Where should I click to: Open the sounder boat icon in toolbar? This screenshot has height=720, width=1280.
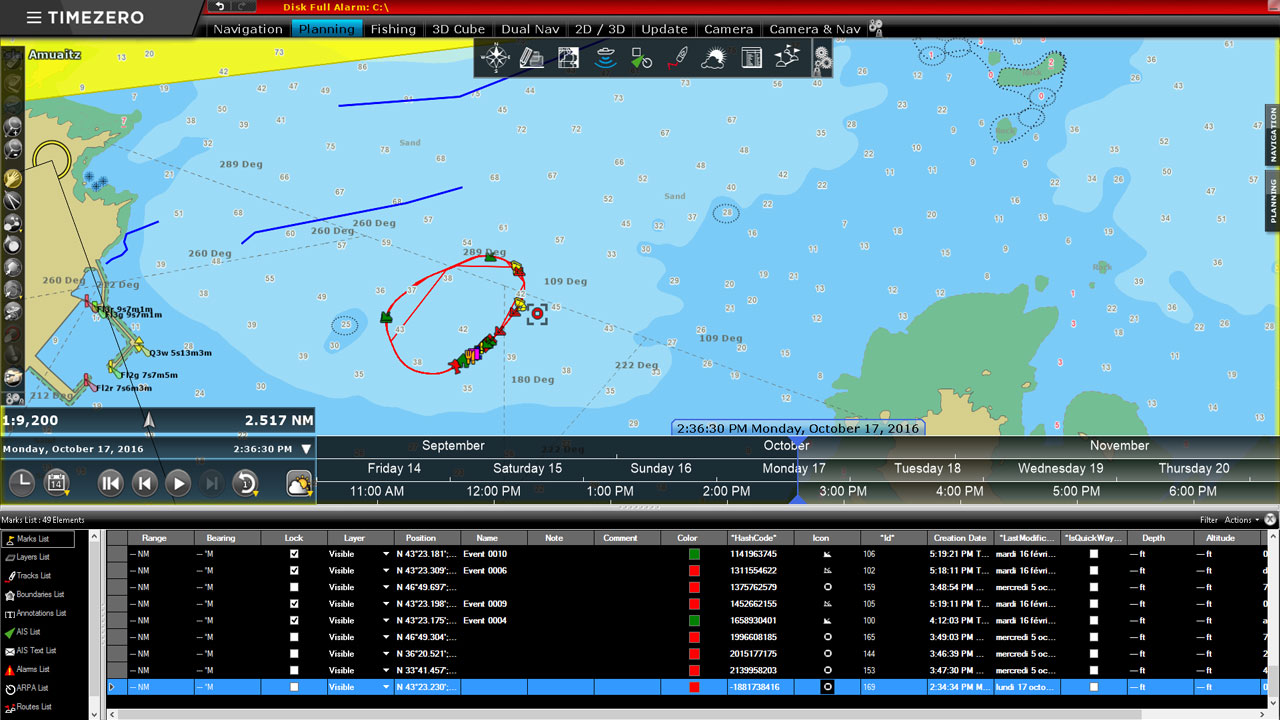(604, 58)
